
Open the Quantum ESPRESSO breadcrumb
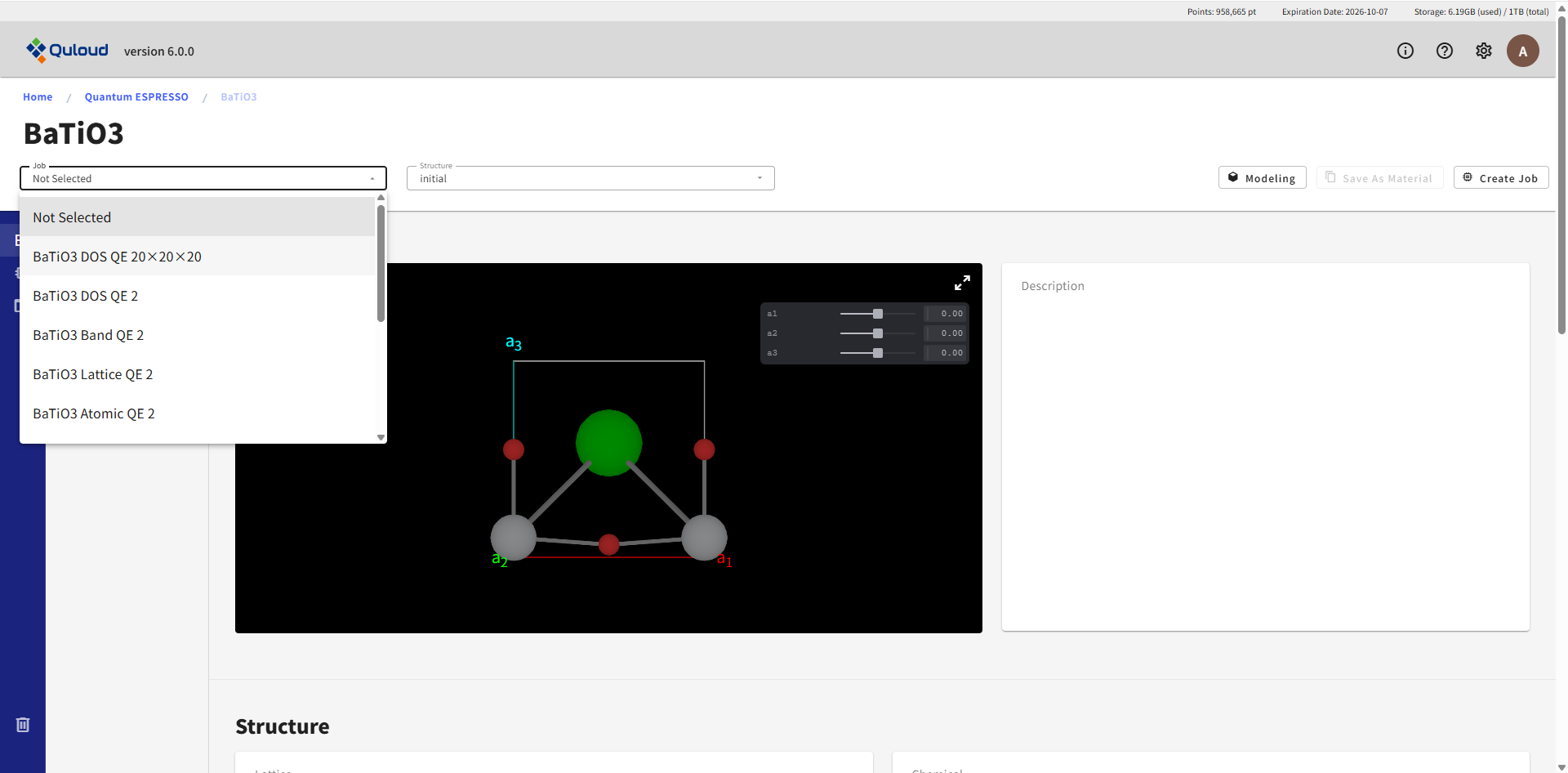[x=136, y=96]
